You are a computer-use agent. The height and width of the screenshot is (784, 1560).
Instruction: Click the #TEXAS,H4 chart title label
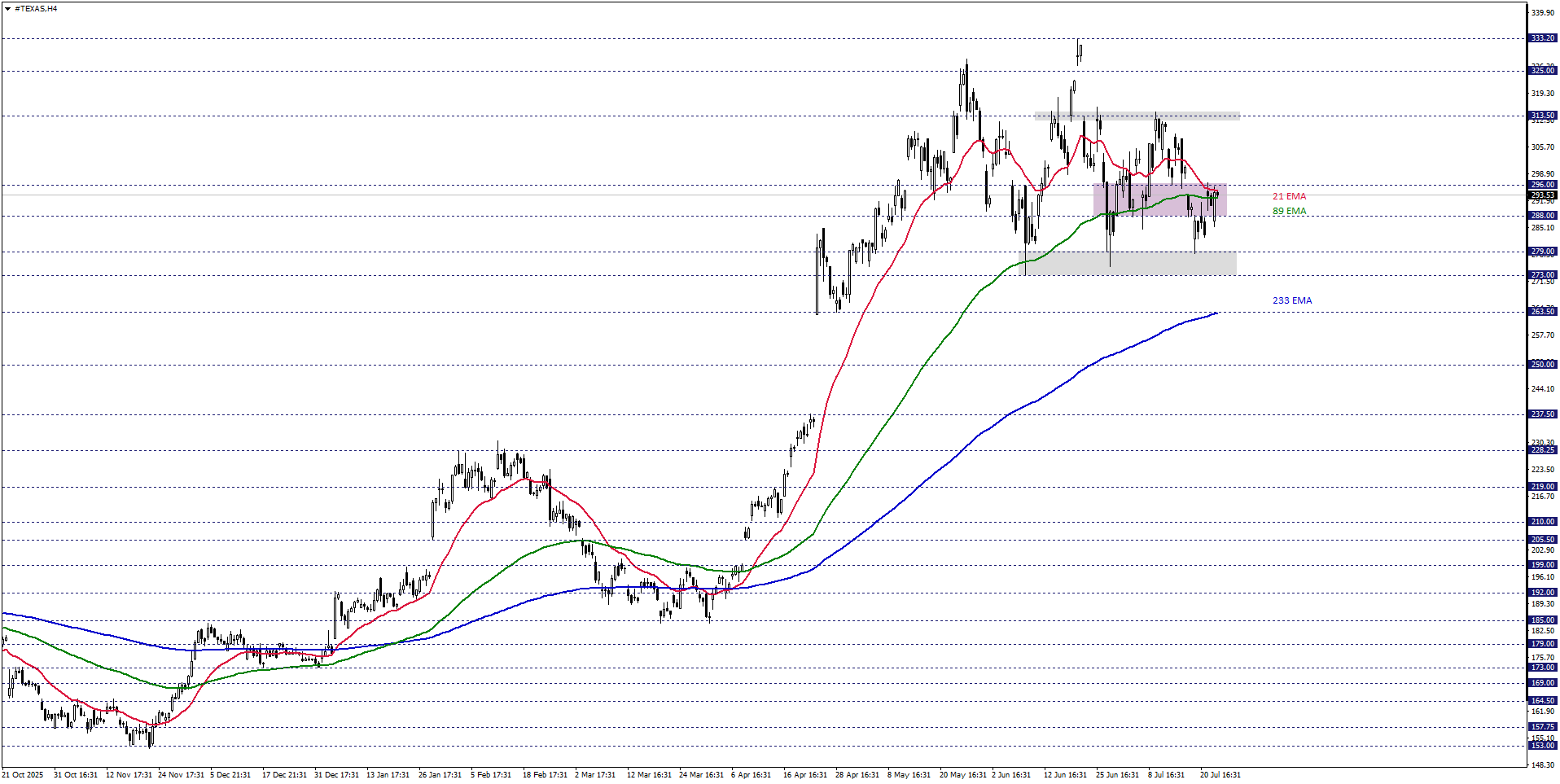[36, 9]
